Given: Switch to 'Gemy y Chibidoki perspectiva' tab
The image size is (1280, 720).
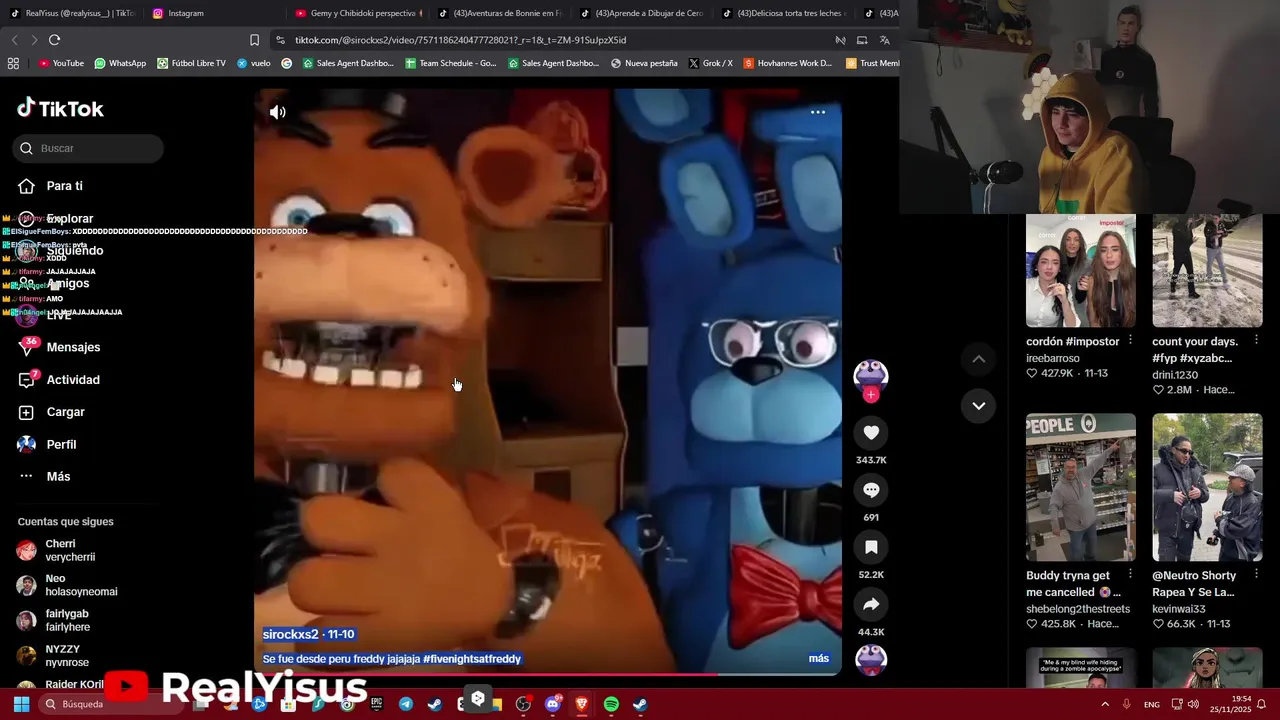Looking at the screenshot, I should [x=360, y=13].
